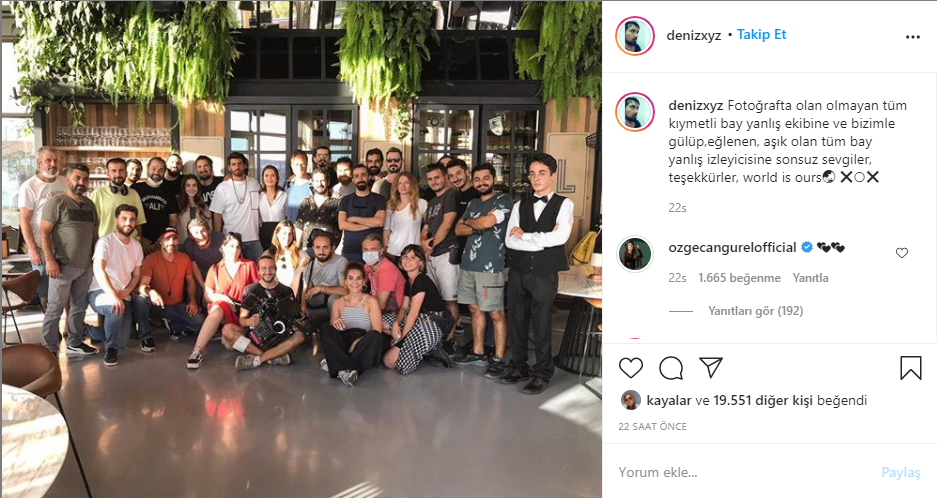This screenshot has height=498, width=937.
Task: Open kayalar username in likes line
Action: pyautogui.click(x=669, y=401)
